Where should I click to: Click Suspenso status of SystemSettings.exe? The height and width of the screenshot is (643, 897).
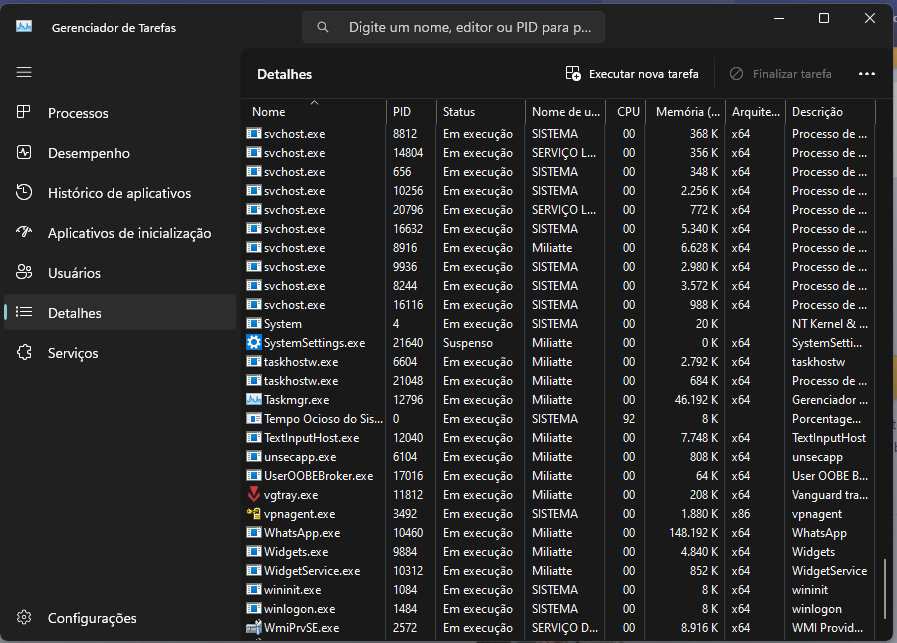pos(467,343)
